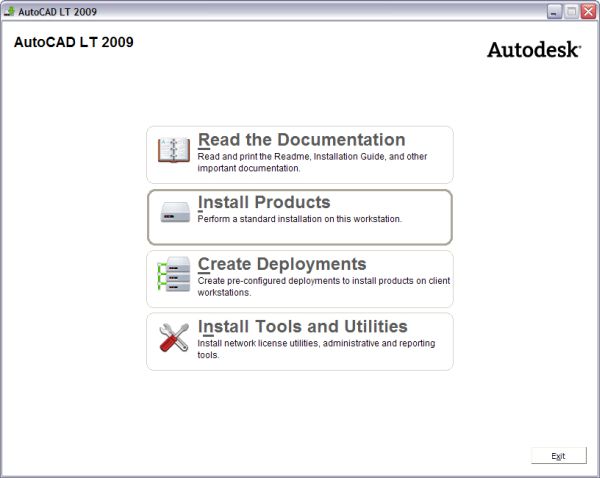Click the open book Documentation icon
Image resolution: width=600 pixels, height=478 pixels.
pos(174,150)
